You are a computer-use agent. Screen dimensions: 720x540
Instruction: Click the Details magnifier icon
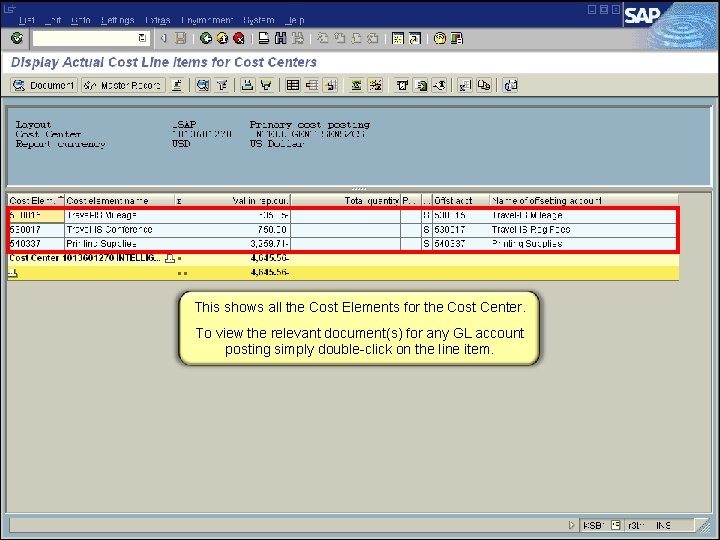(202, 85)
